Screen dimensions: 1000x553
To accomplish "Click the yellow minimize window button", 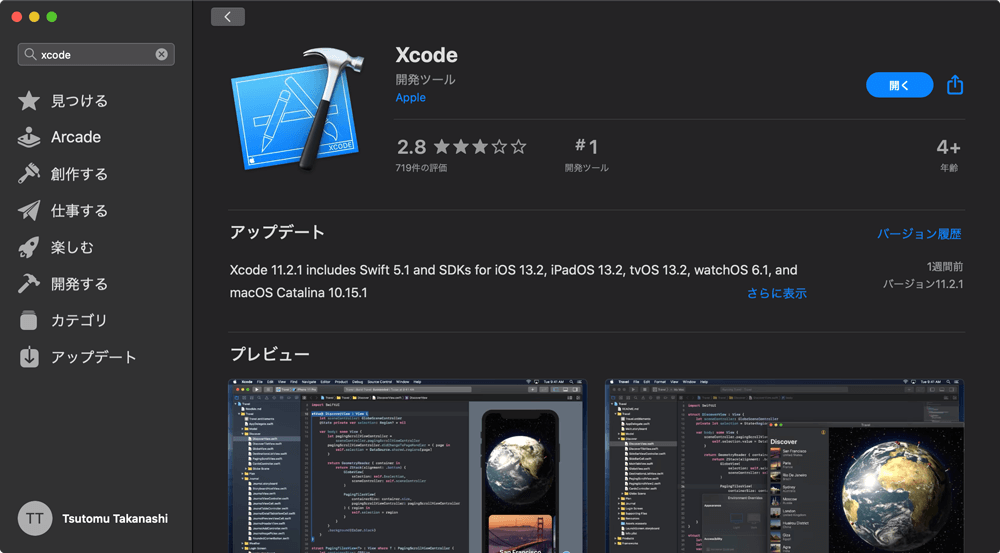I will click(x=34, y=17).
